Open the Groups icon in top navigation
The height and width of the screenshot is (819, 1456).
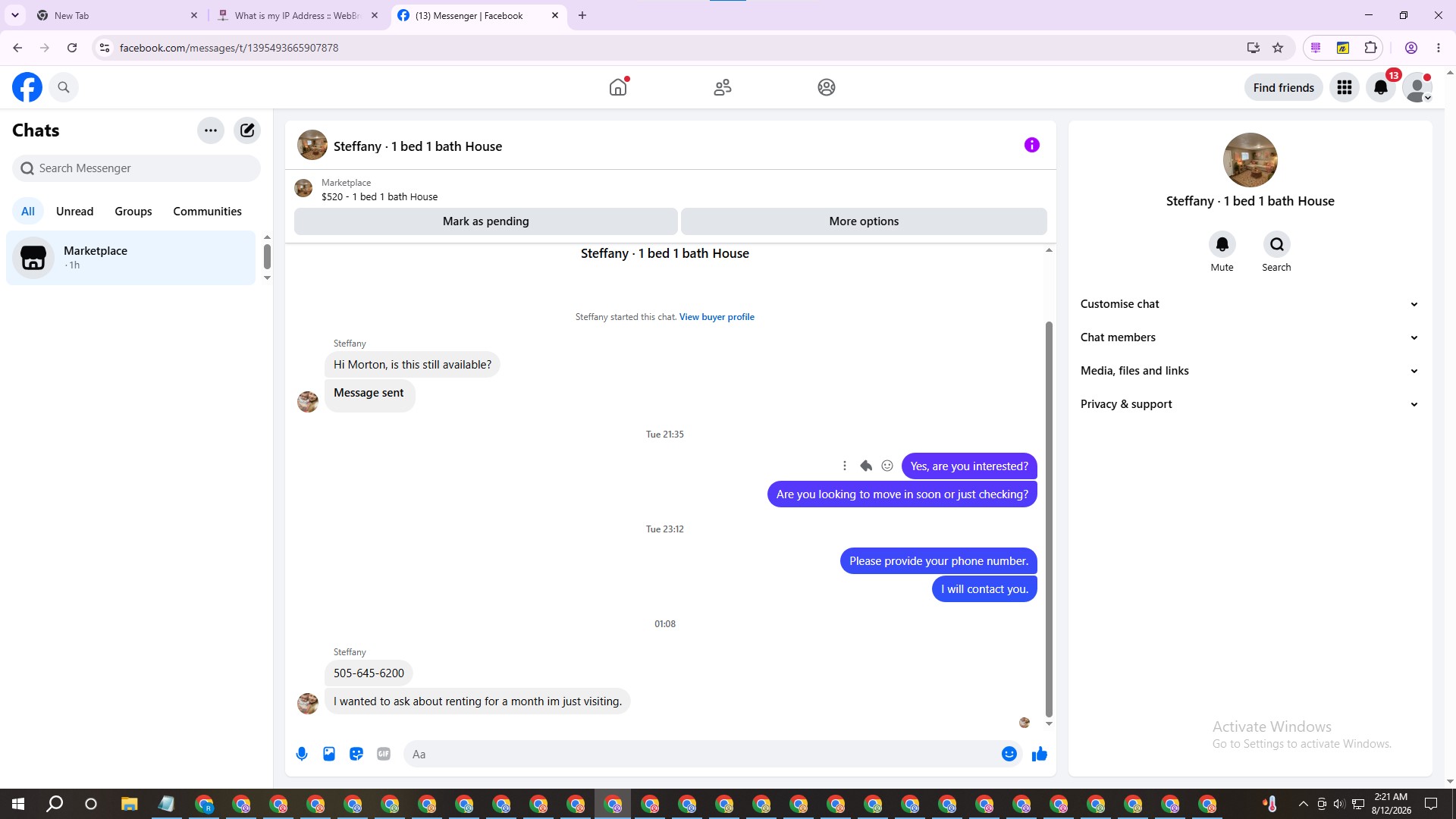[x=827, y=87]
